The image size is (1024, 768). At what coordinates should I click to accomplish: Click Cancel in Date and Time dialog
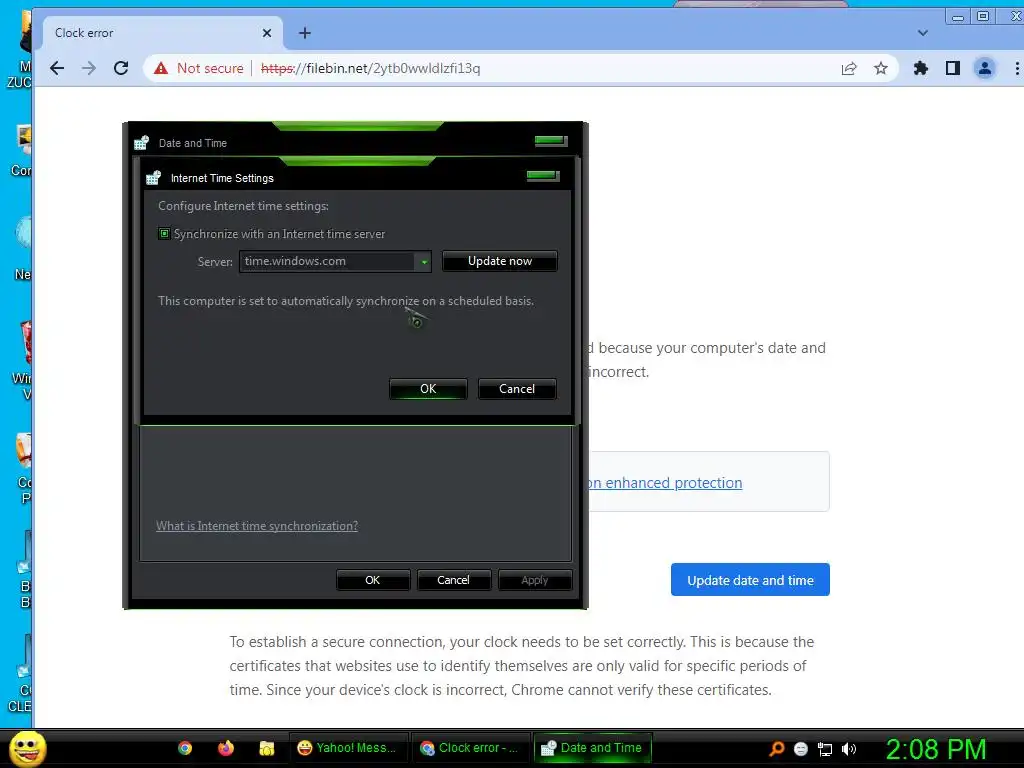[453, 580]
